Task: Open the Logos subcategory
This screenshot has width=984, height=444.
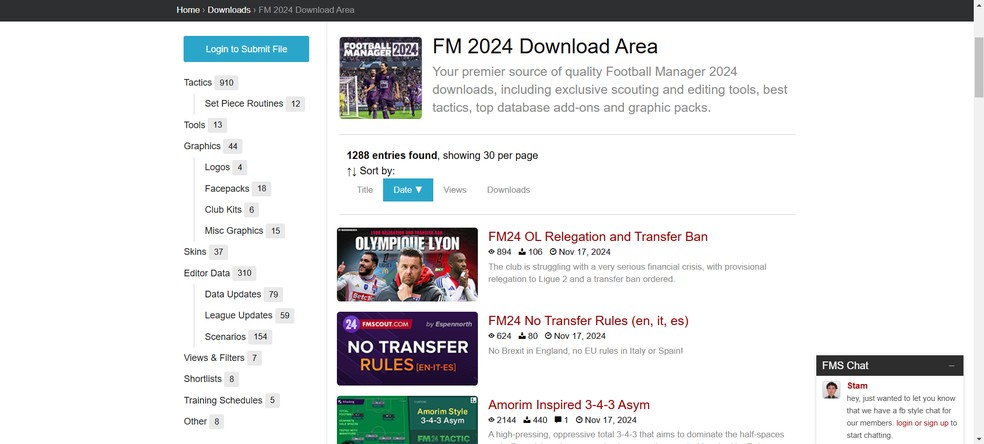Action: click(217, 167)
